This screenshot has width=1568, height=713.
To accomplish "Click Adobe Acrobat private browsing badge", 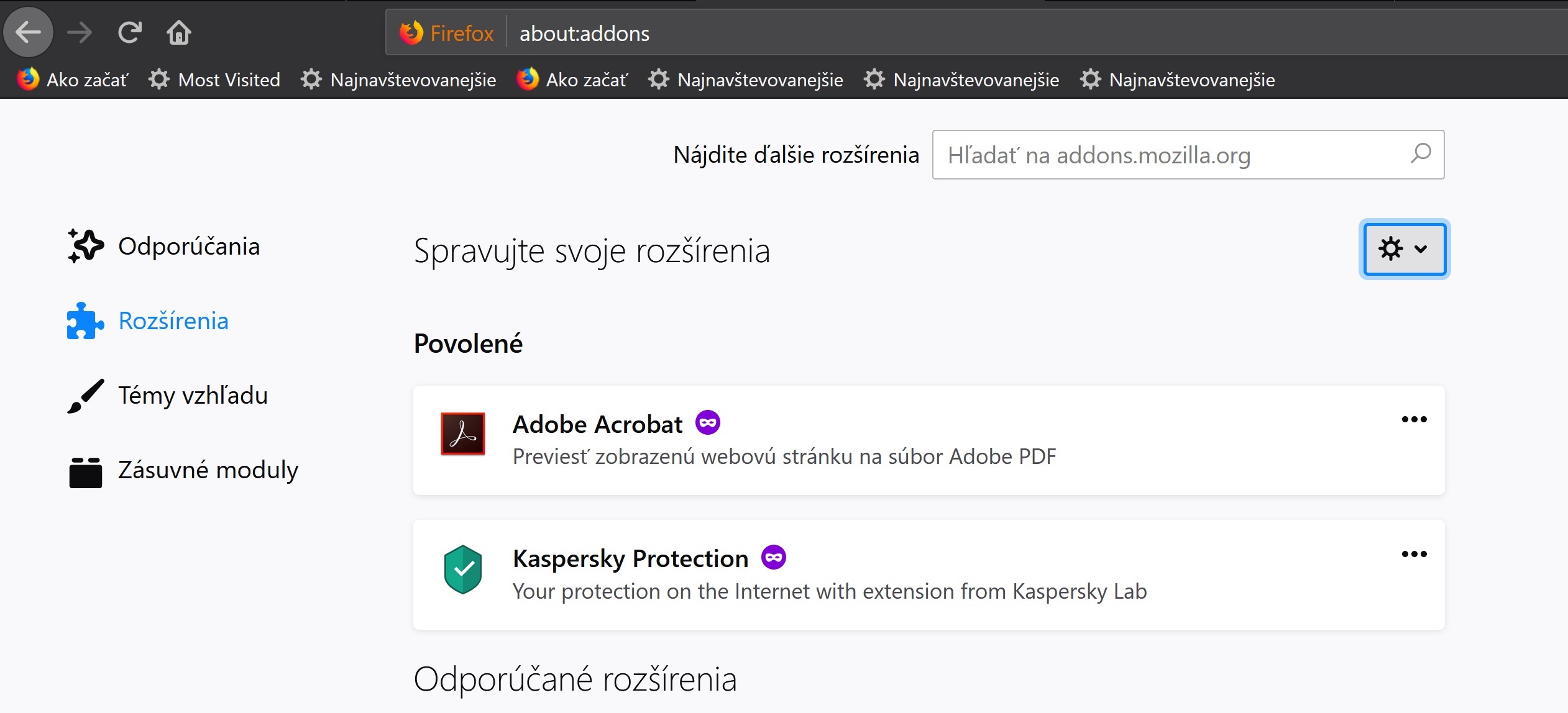I will (707, 423).
